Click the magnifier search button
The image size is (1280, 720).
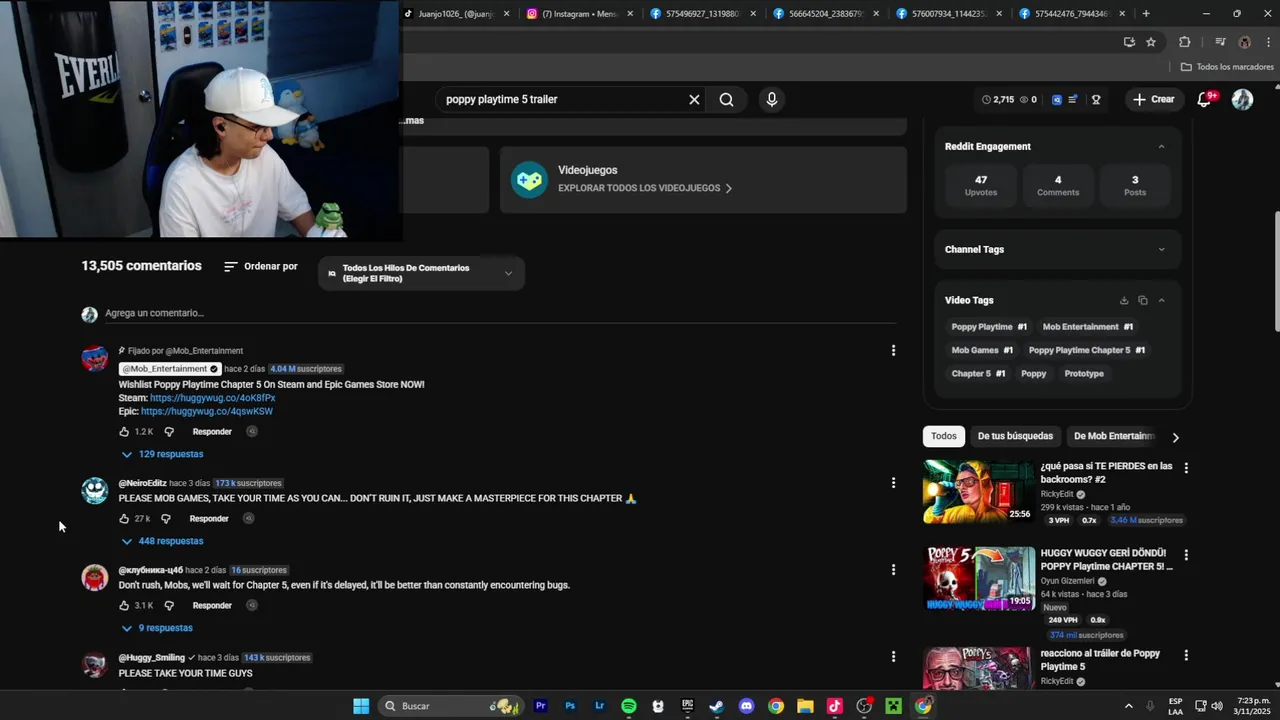727,99
